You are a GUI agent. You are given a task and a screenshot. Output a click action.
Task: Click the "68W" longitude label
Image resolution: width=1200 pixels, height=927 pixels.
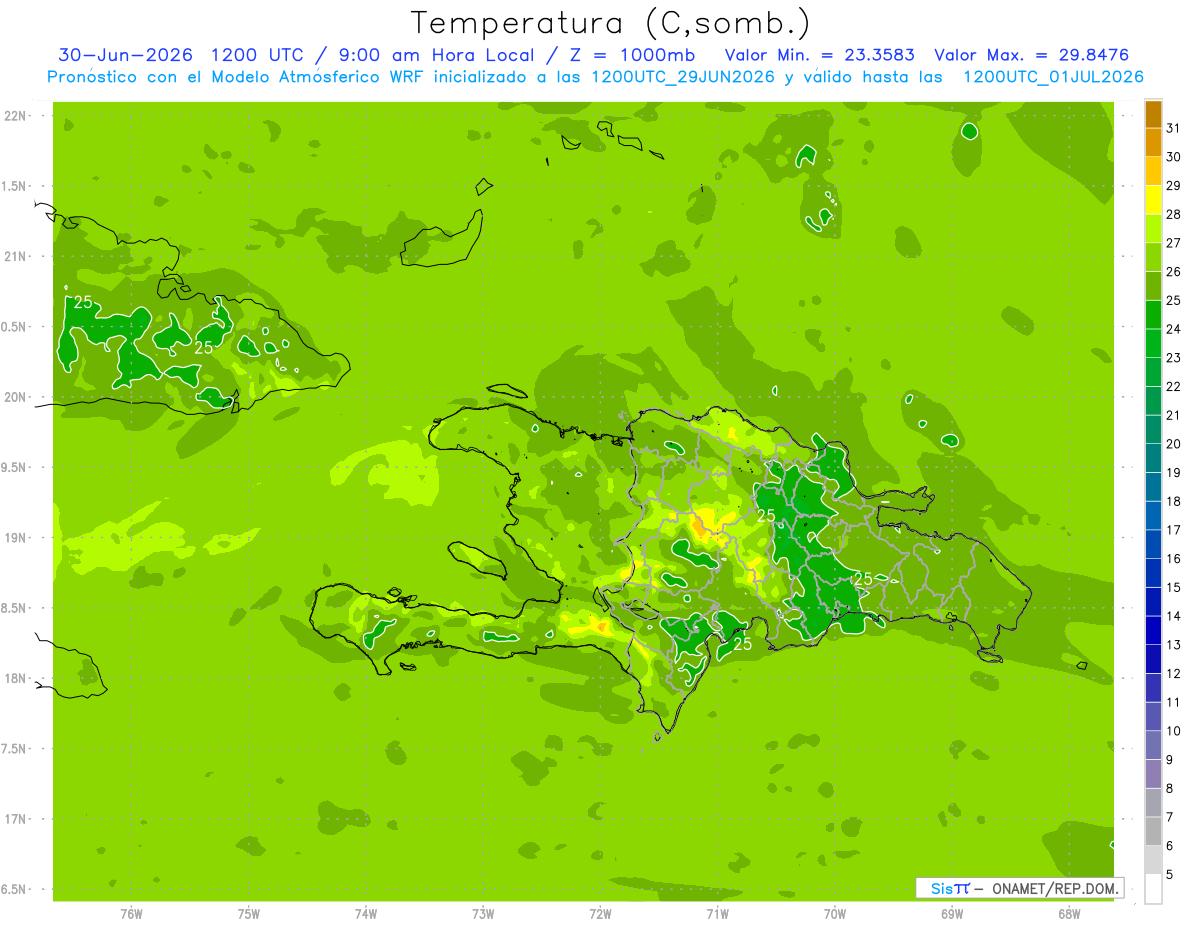point(1069,914)
